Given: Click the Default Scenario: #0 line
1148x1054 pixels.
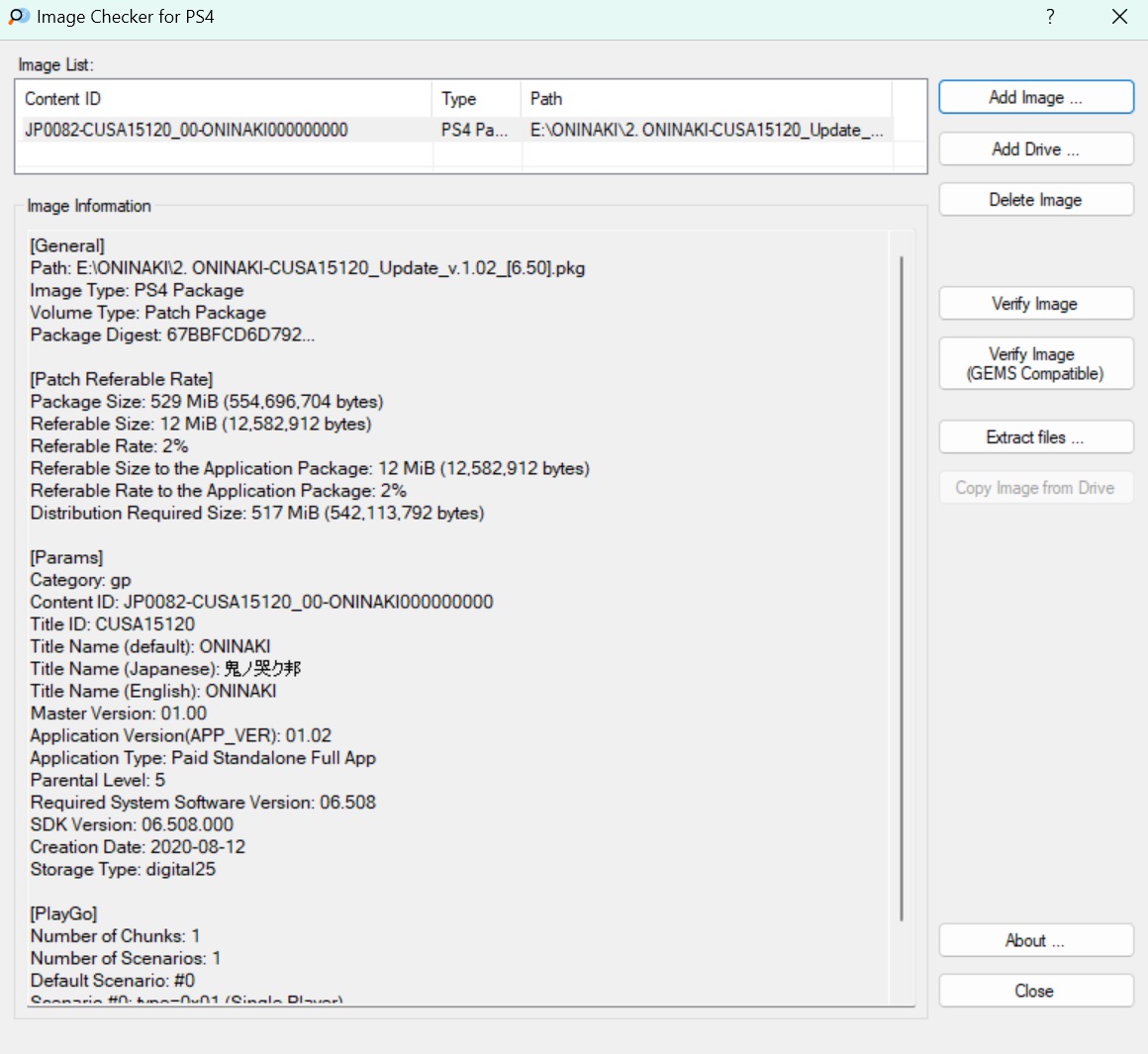Looking at the screenshot, I should [x=113, y=981].
